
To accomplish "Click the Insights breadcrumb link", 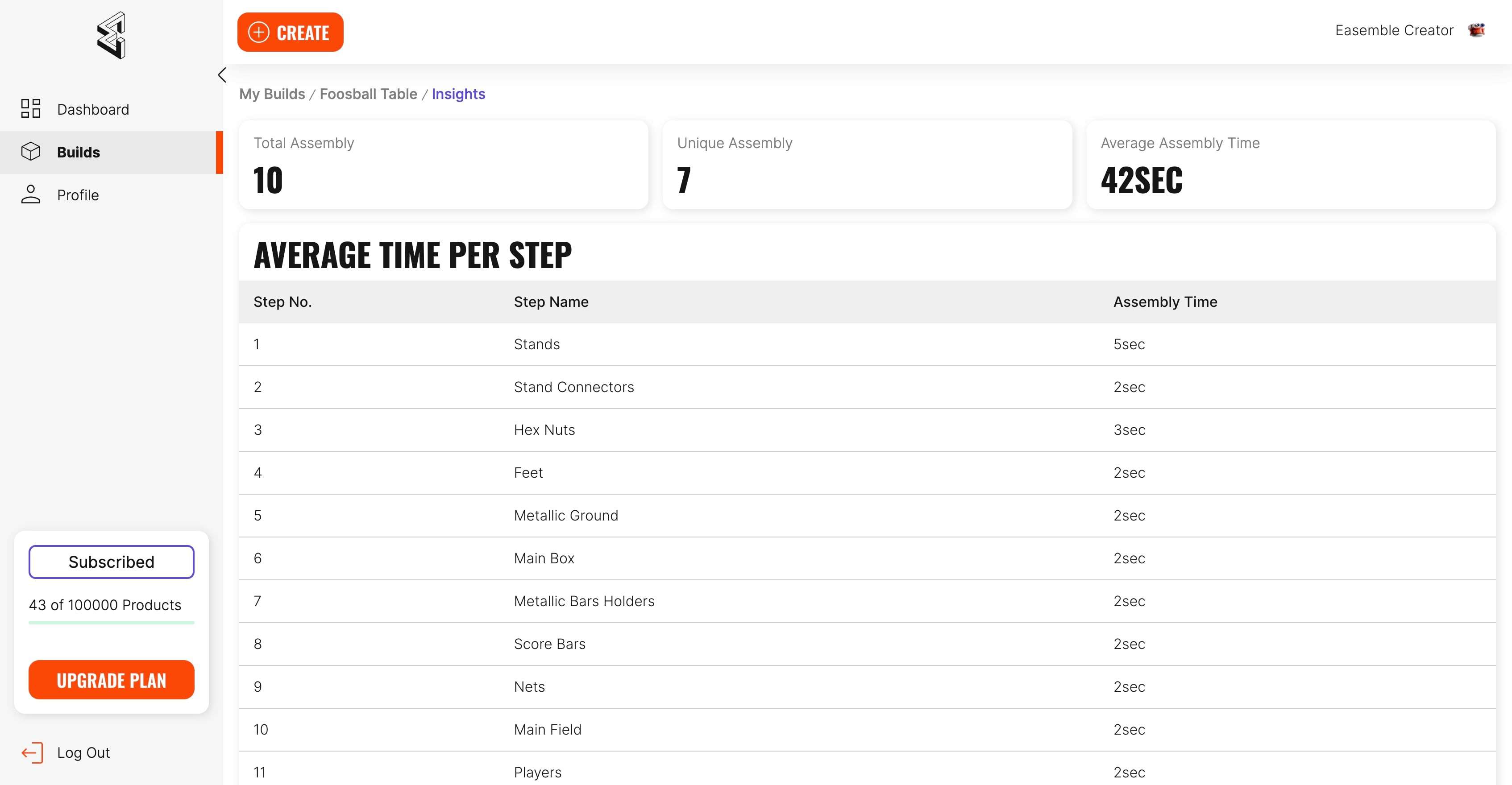I will [458, 94].
